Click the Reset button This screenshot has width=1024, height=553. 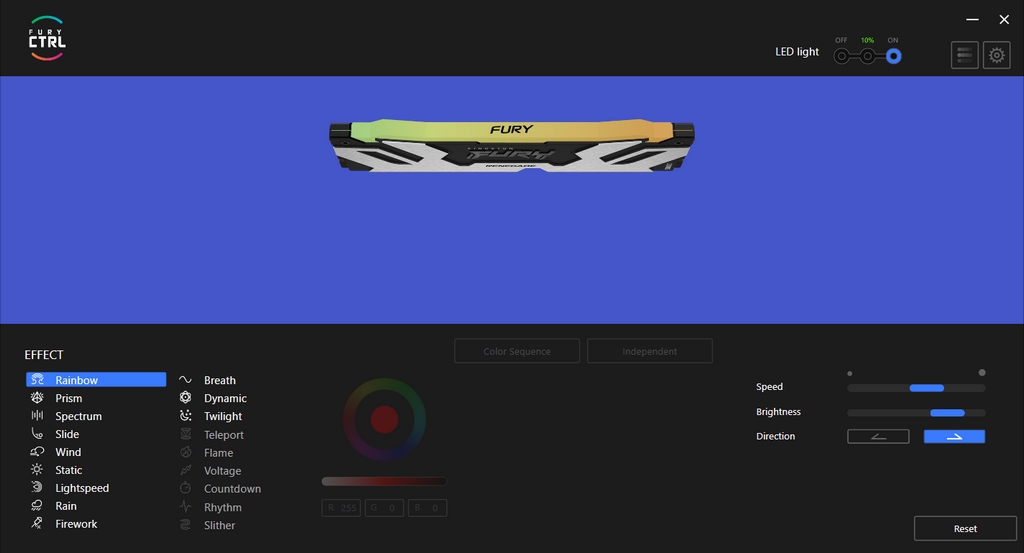[x=965, y=528]
